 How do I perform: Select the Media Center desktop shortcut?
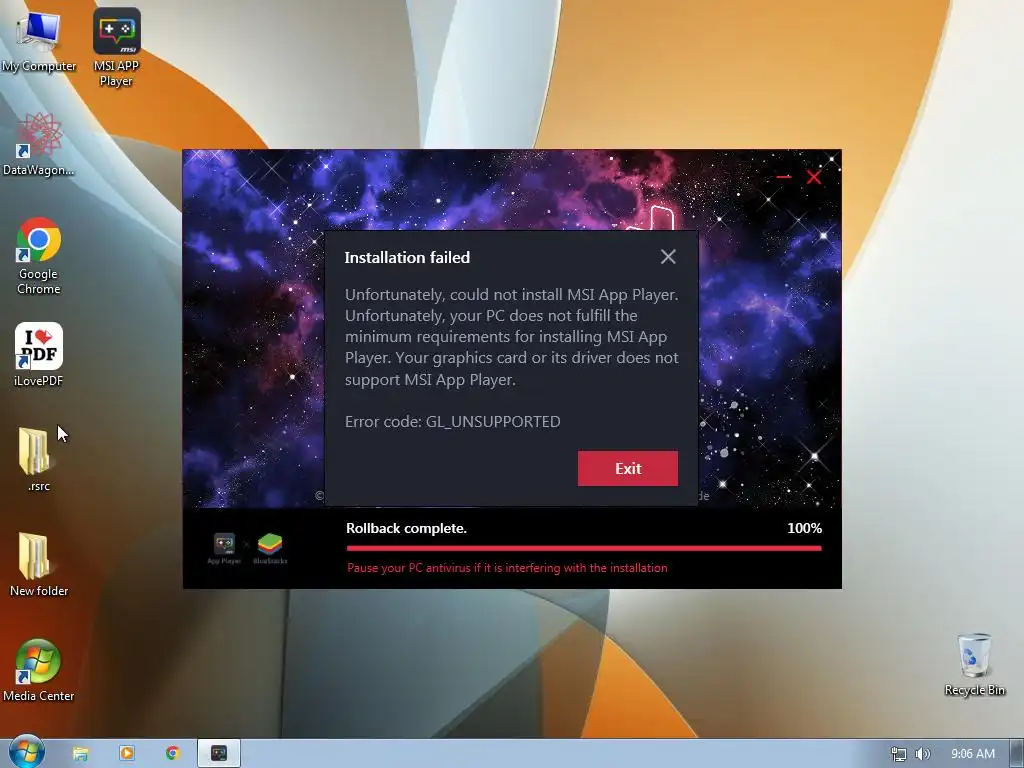click(x=39, y=670)
